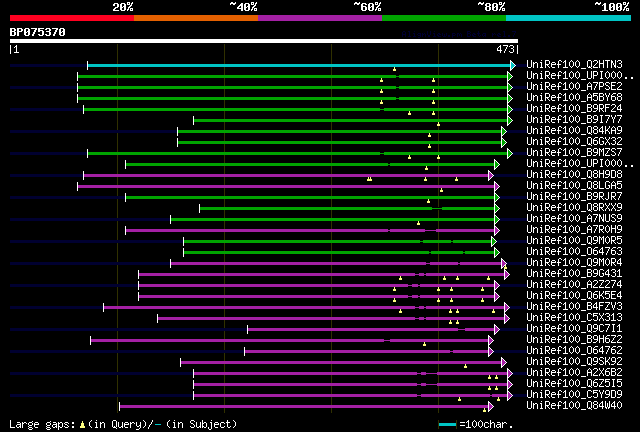The width and height of the screenshot is (640, 432).
Task: Click the cyan ~100% legend color segment
Action: [x=568, y=18]
